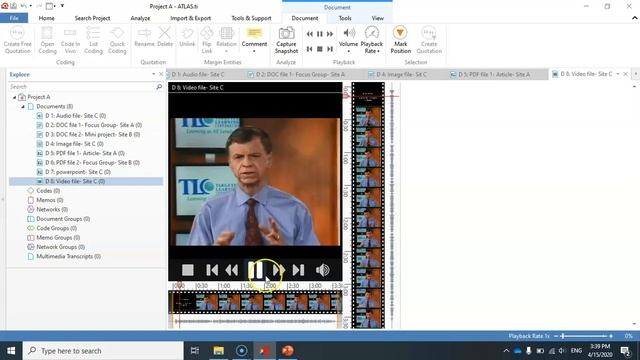Open File Explorer from taskbar
The height and width of the screenshot is (360, 640).
point(218,351)
